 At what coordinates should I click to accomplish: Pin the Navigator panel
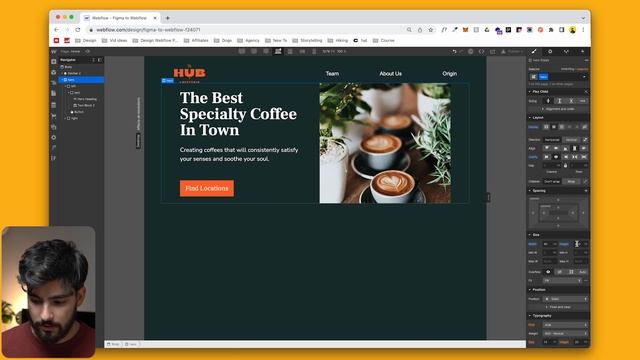point(100,60)
